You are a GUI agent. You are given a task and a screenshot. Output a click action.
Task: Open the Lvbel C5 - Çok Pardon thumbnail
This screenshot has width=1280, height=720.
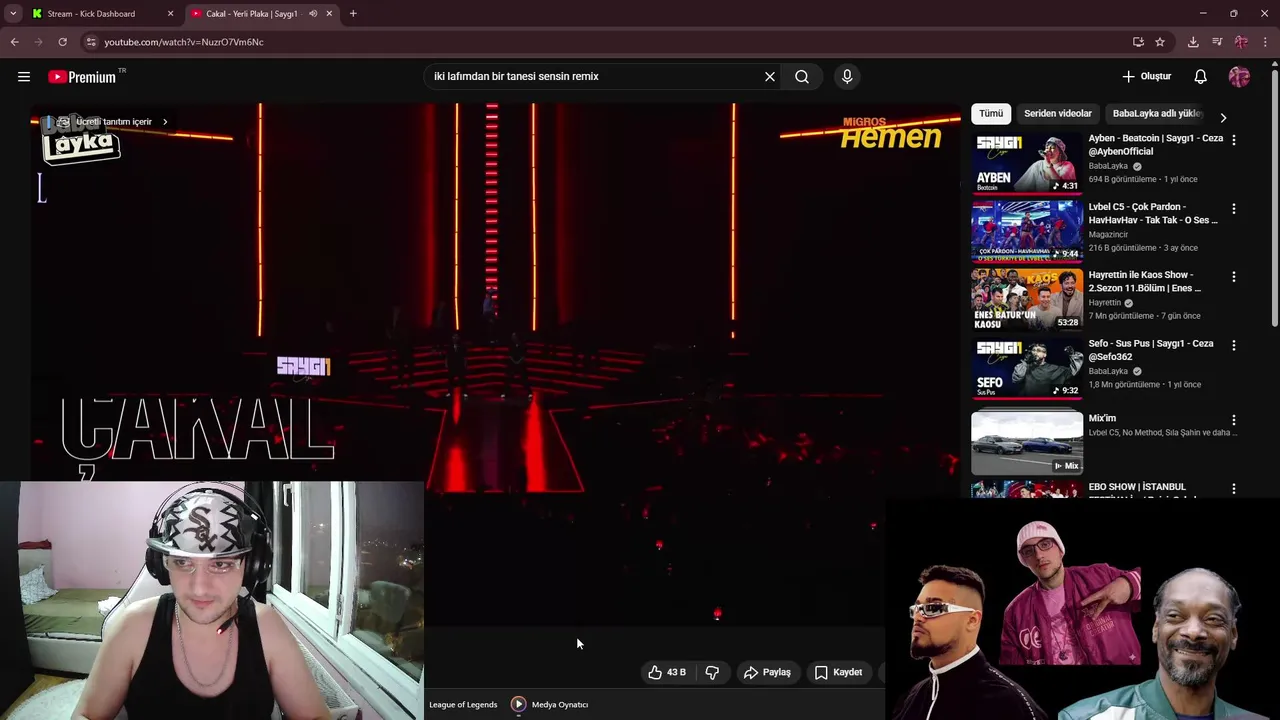pos(1027,231)
